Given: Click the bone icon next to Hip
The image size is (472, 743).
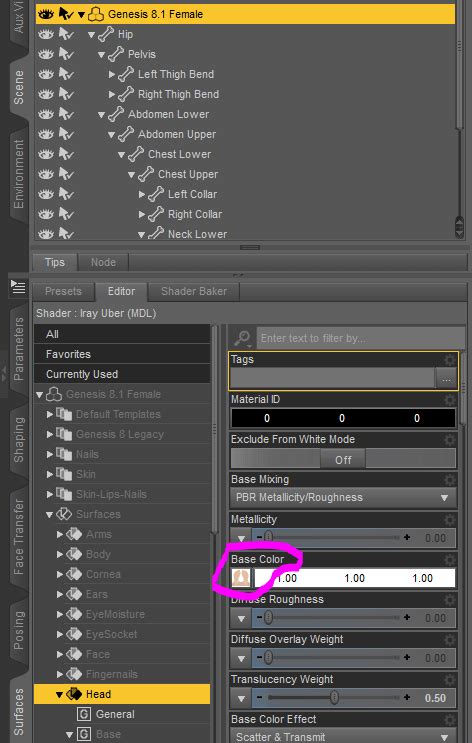Looking at the screenshot, I should coord(106,34).
